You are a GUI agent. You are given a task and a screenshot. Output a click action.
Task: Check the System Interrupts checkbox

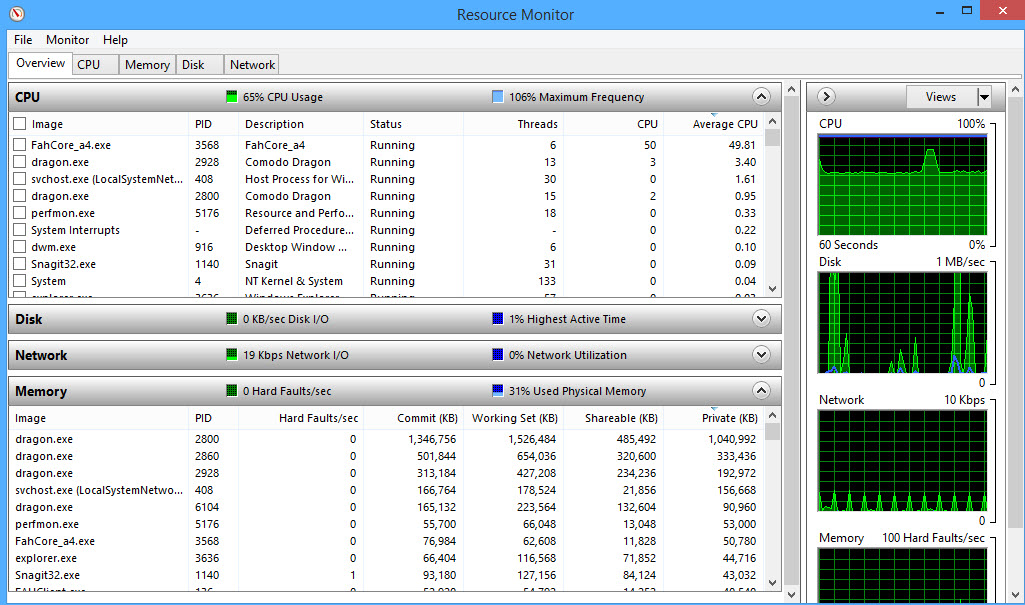(20, 229)
